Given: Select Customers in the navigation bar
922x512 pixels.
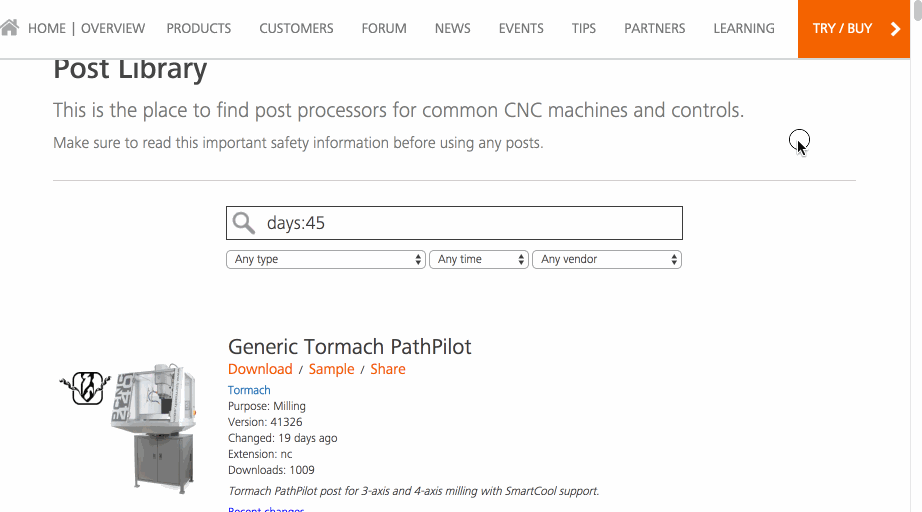Looking at the screenshot, I should 296,28.
